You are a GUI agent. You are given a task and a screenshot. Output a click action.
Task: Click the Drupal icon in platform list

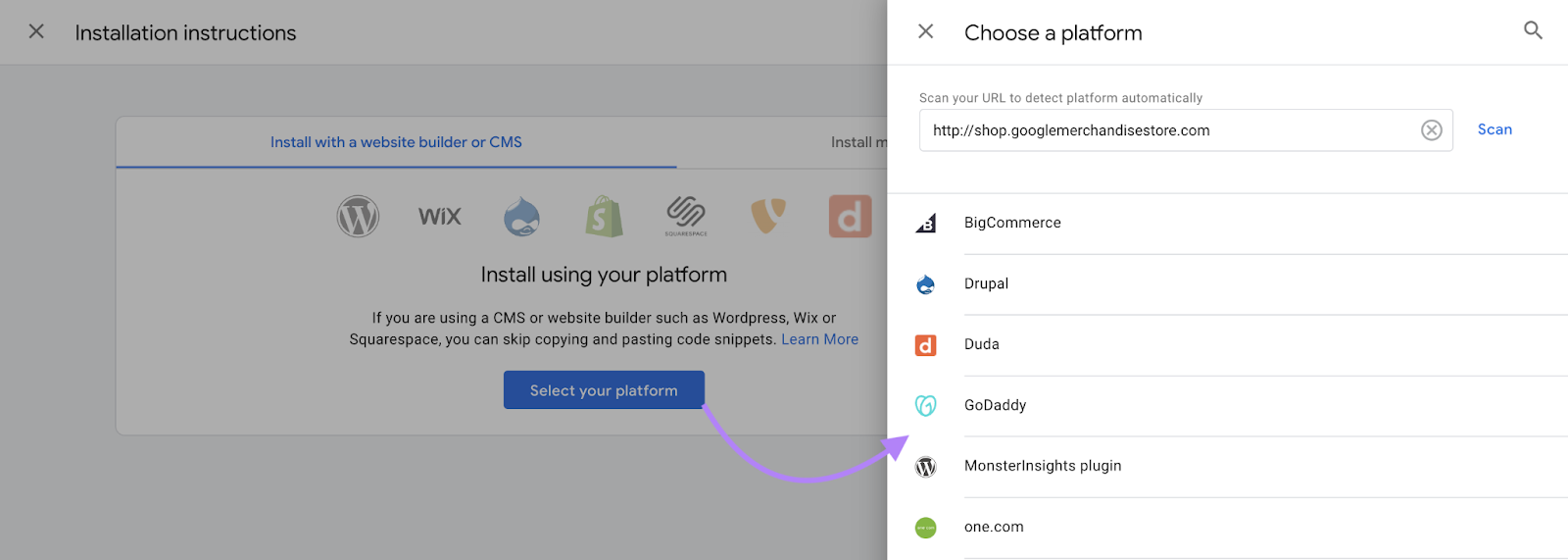(925, 284)
